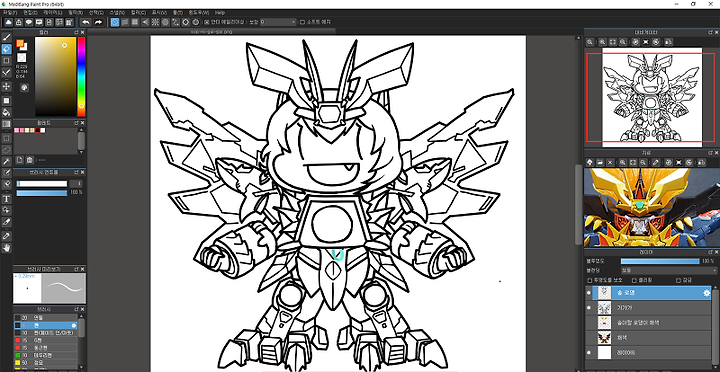Click the speech bubble icon in toolbar
This screenshot has width=720, height=372.
(29, 22)
